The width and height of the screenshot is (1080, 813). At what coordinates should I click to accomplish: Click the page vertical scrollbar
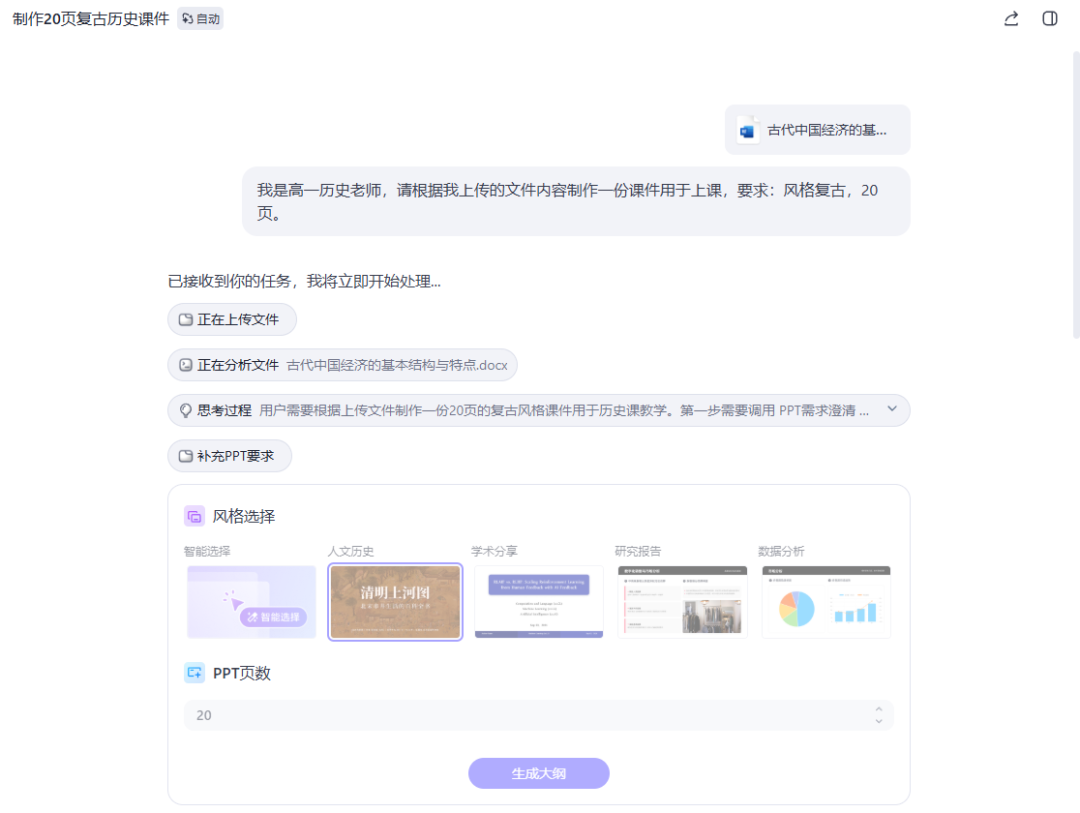(x=1076, y=195)
